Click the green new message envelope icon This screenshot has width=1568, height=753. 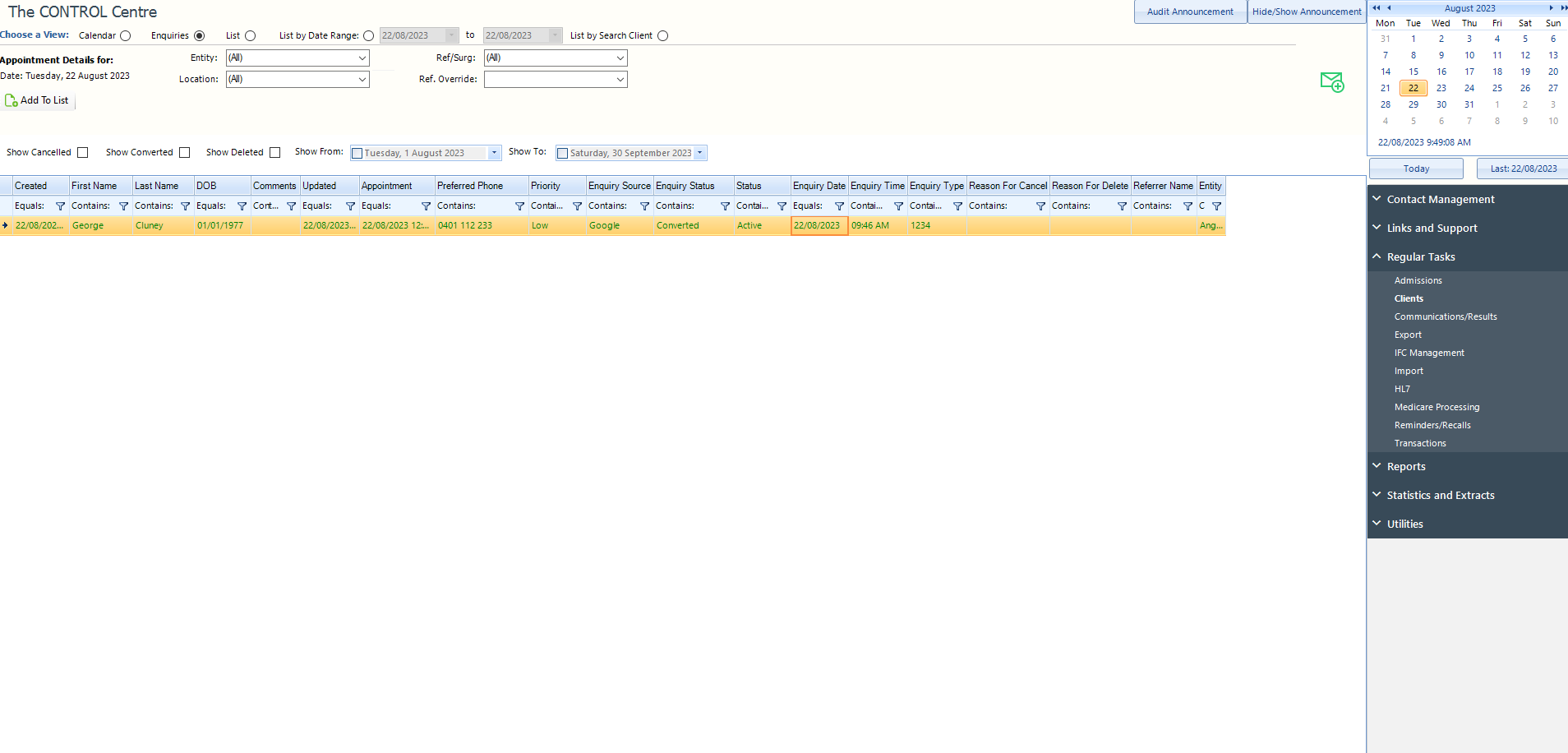(x=1332, y=82)
